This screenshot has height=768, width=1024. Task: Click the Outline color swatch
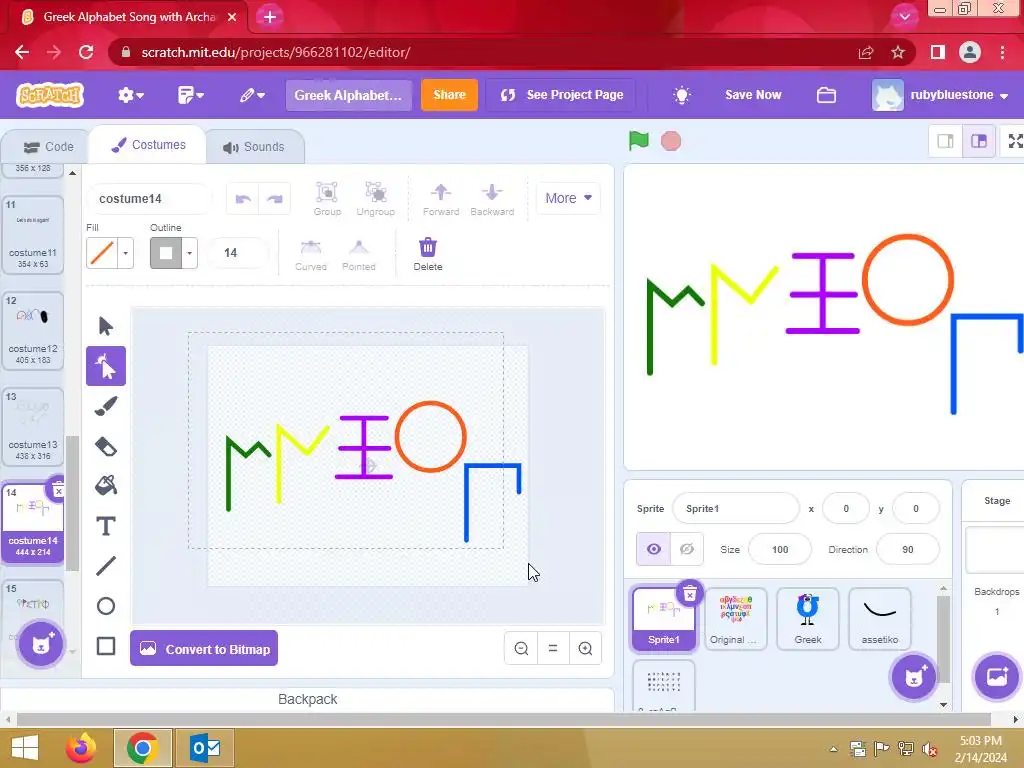pos(166,253)
